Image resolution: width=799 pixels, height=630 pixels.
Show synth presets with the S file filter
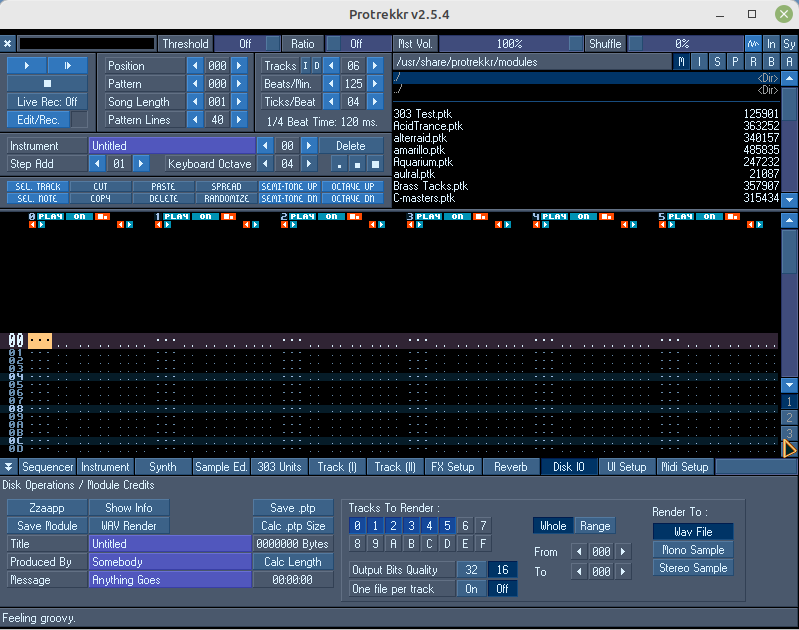pyautogui.click(x=717, y=62)
